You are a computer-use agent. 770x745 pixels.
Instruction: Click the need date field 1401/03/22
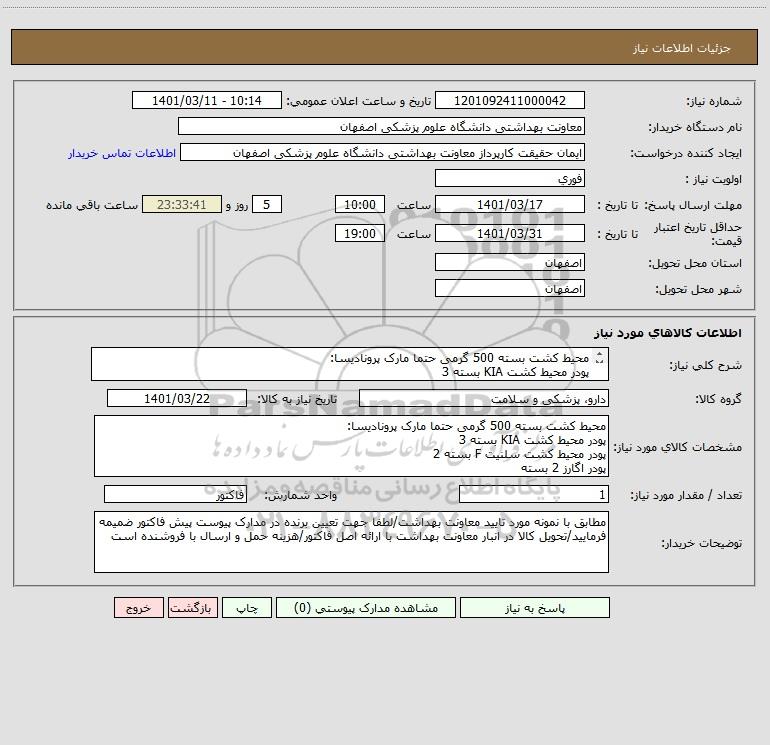pyautogui.click(x=177, y=399)
